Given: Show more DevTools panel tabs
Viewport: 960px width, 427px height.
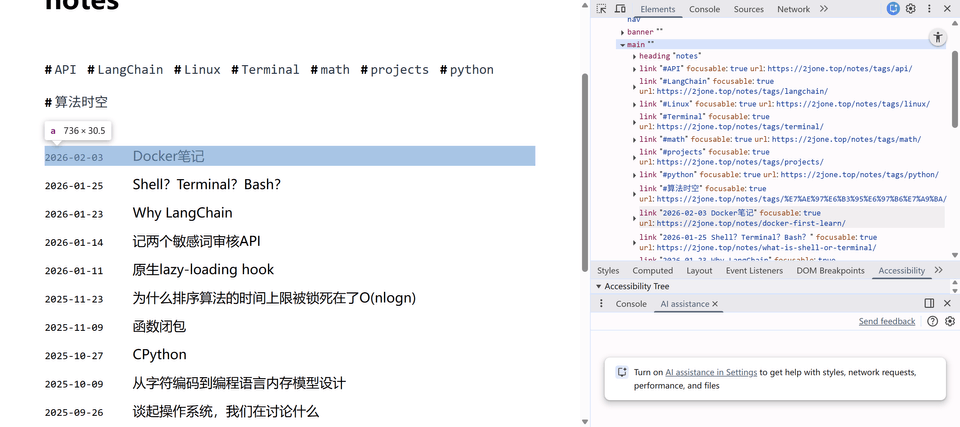Looking at the screenshot, I should click(x=824, y=9).
